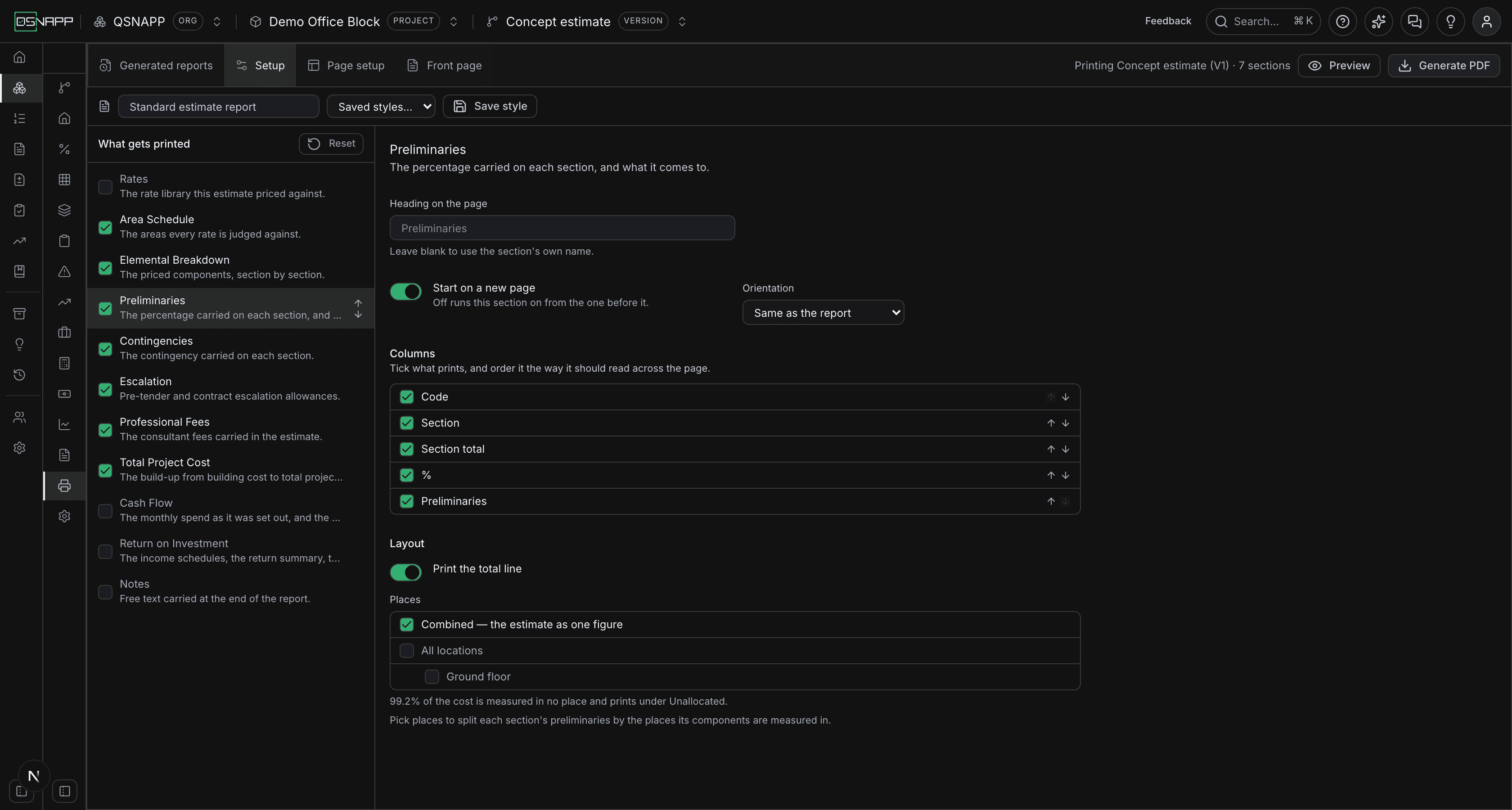
Task: Click the Save style button
Action: [x=490, y=106]
